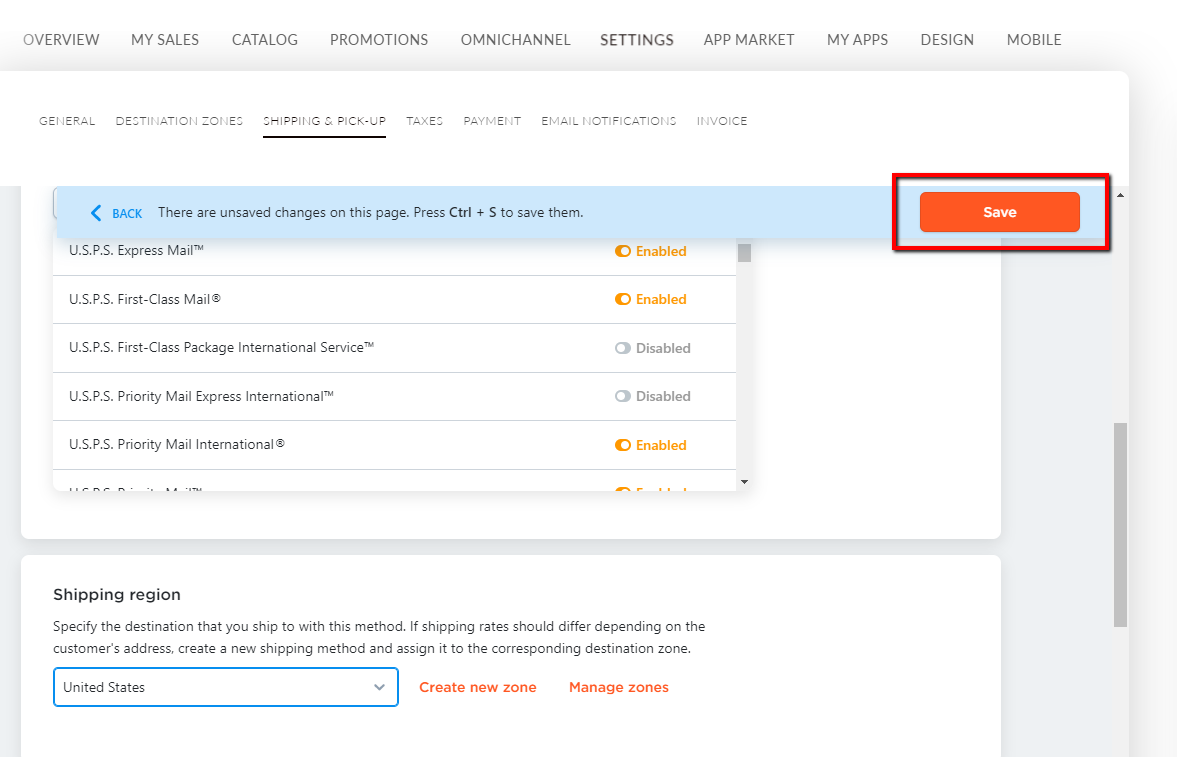Viewport: 1177px width, 757px height.
Task: Open the App Market menu
Action: 748,40
